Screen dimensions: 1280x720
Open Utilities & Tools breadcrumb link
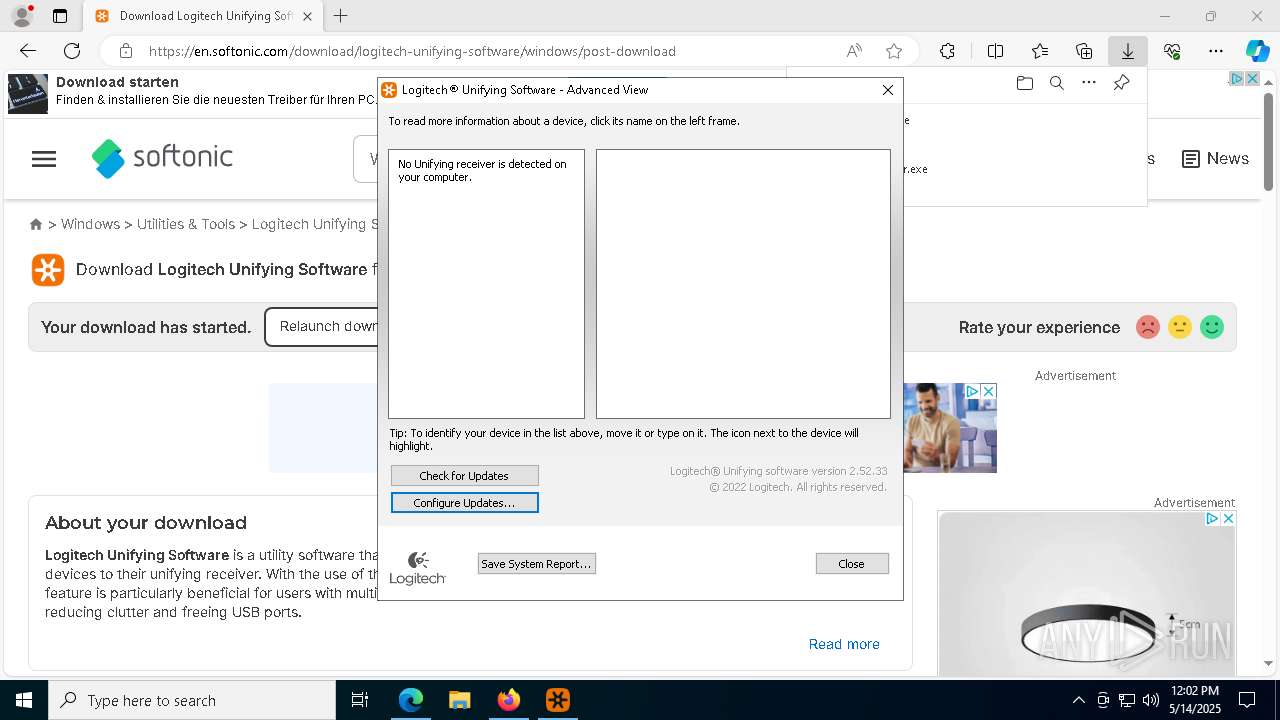click(x=186, y=224)
